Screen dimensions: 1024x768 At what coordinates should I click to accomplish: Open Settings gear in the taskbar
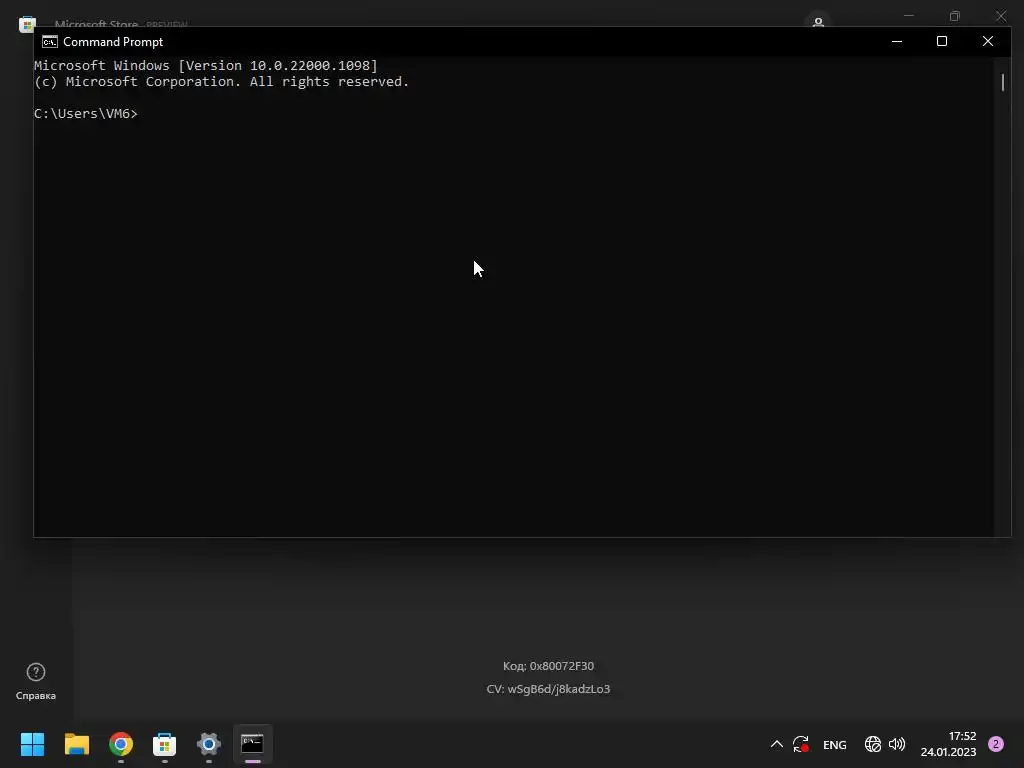pyautogui.click(x=209, y=744)
